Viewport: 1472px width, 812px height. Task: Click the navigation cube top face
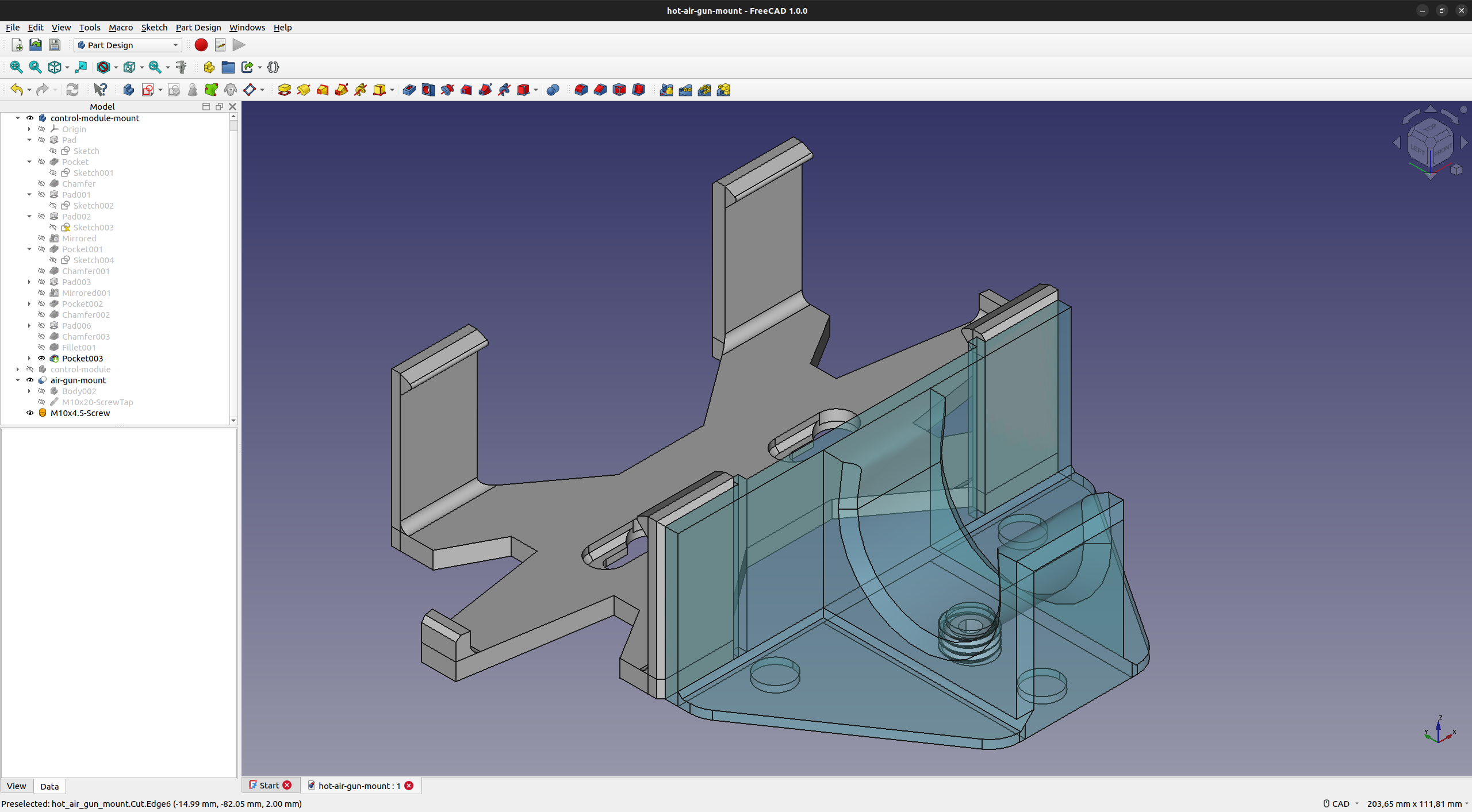tap(1430, 128)
